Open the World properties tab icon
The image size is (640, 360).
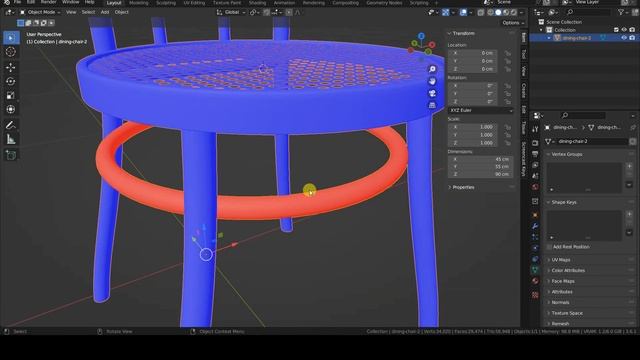tap(535, 187)
